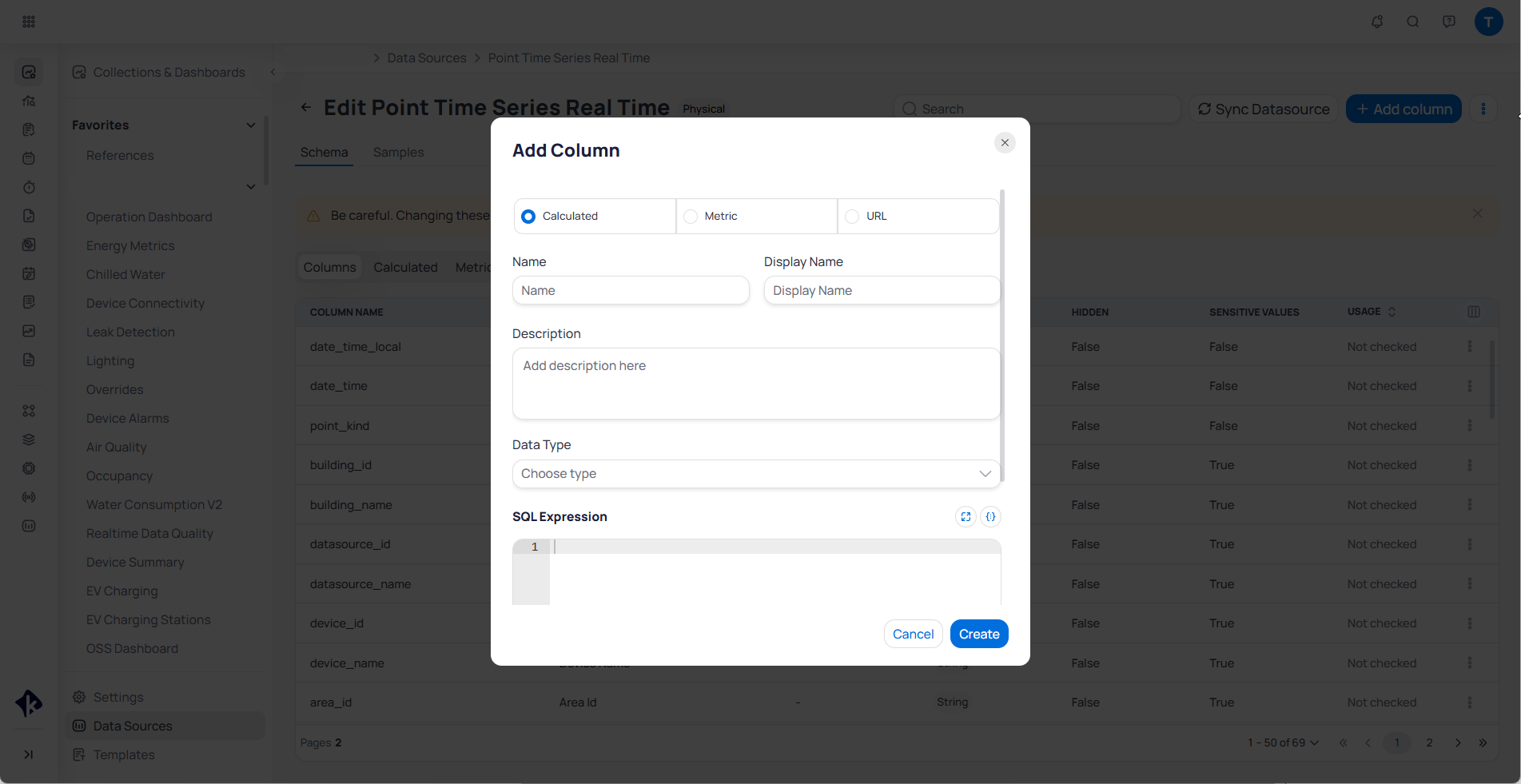1521x784 pixels.
Task: Collapse the Favorites section
Action: (251, 125)
